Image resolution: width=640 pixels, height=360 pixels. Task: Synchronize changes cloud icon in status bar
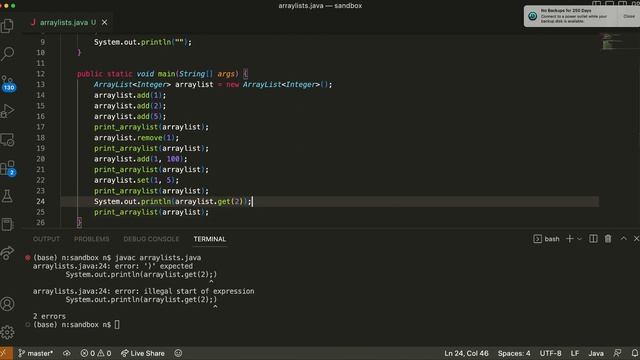tap(67, 353)
